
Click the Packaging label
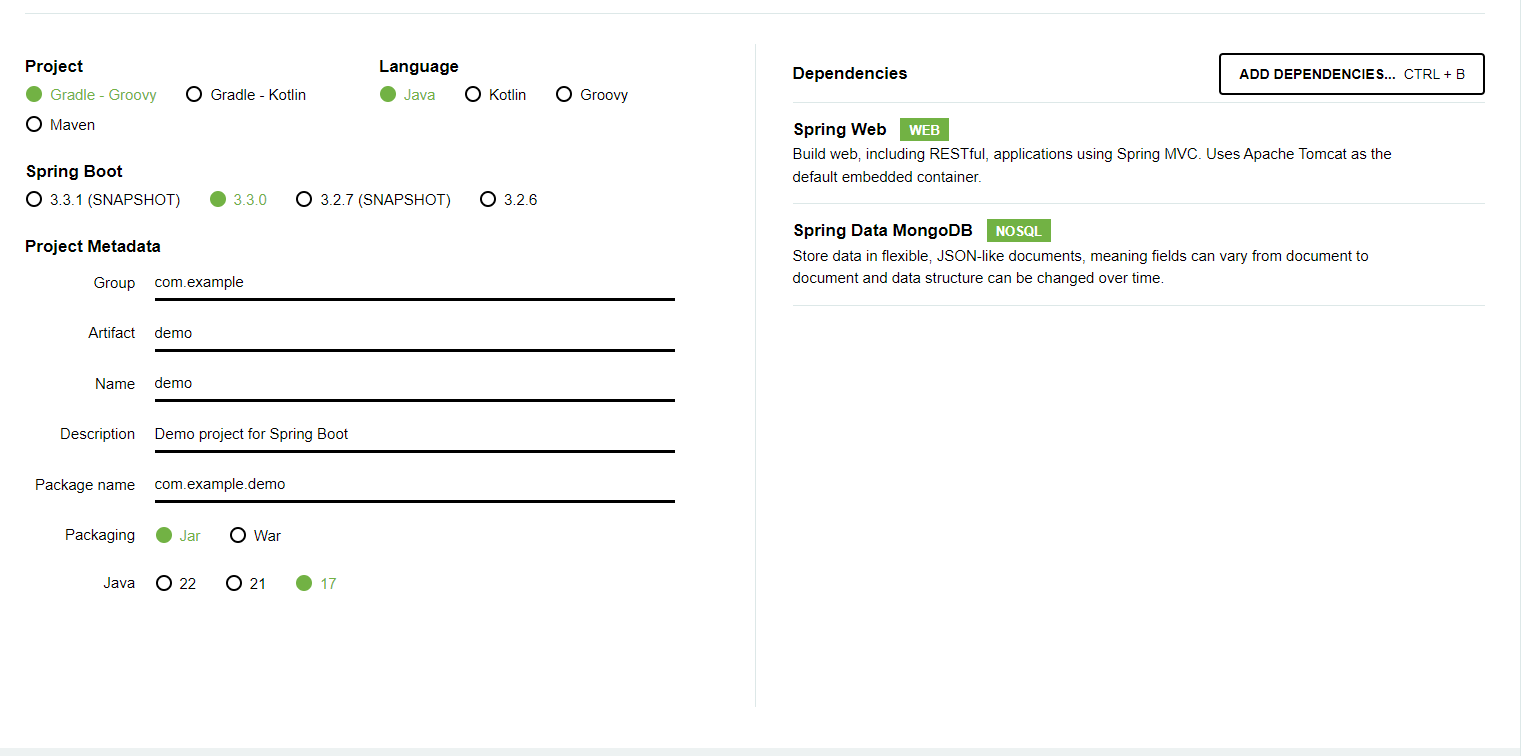pyautogui.click(x=100, y=535)
